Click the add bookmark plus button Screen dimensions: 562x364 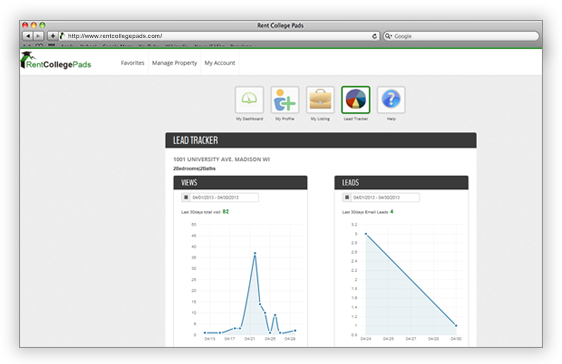52,36
